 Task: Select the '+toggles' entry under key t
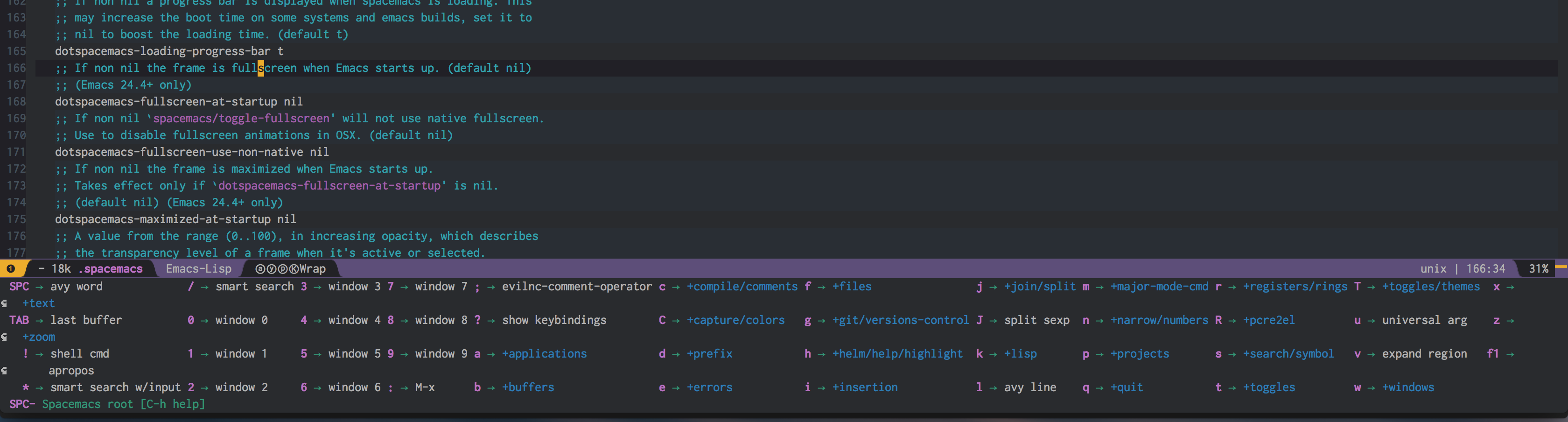tap(1268, 387)
